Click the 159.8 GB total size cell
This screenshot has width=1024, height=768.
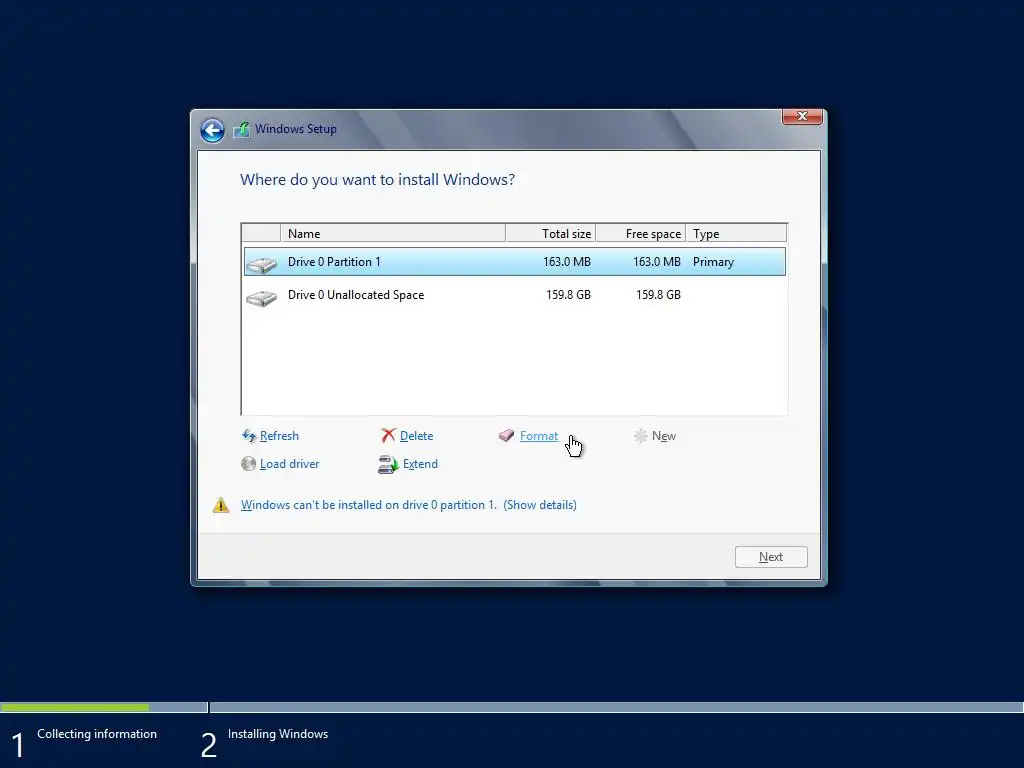pyautogui.click(x=568, y=295)
